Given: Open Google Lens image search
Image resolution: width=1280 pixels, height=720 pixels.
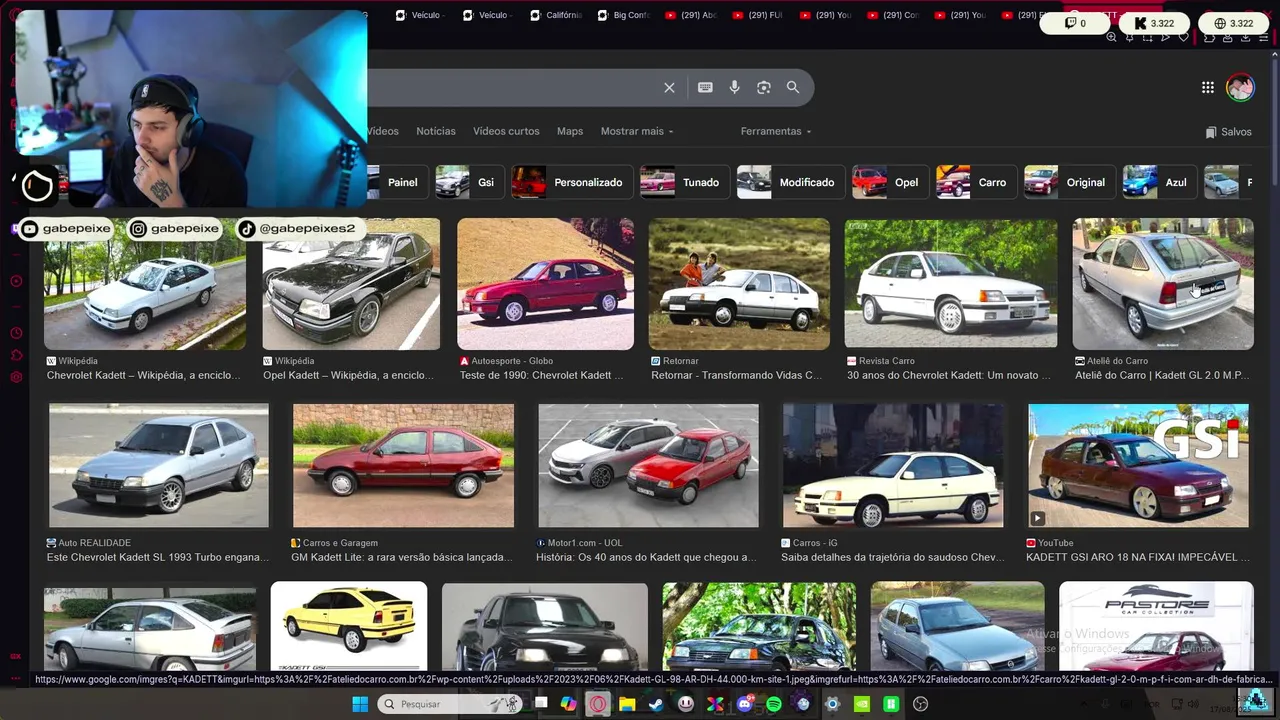Looking at the screenshot, I should pos(764,88).
